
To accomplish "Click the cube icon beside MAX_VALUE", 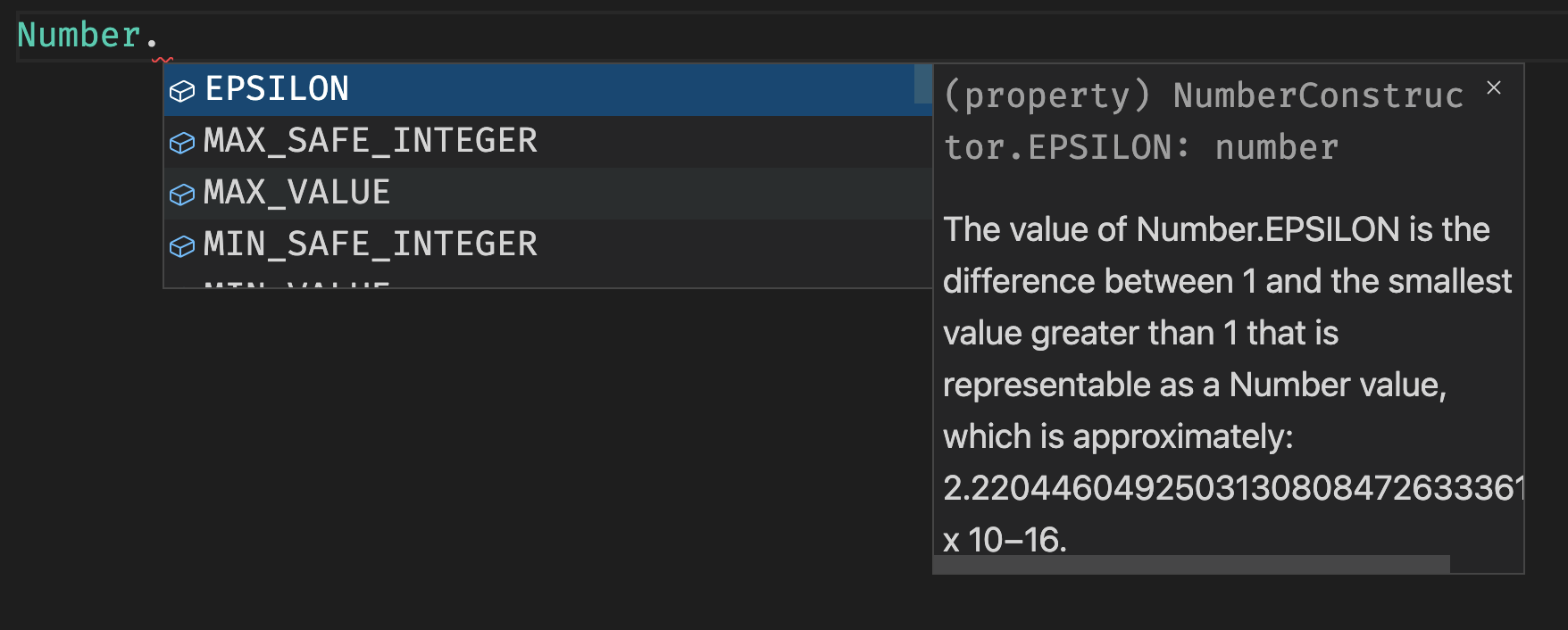I will [x=182, y=195].
